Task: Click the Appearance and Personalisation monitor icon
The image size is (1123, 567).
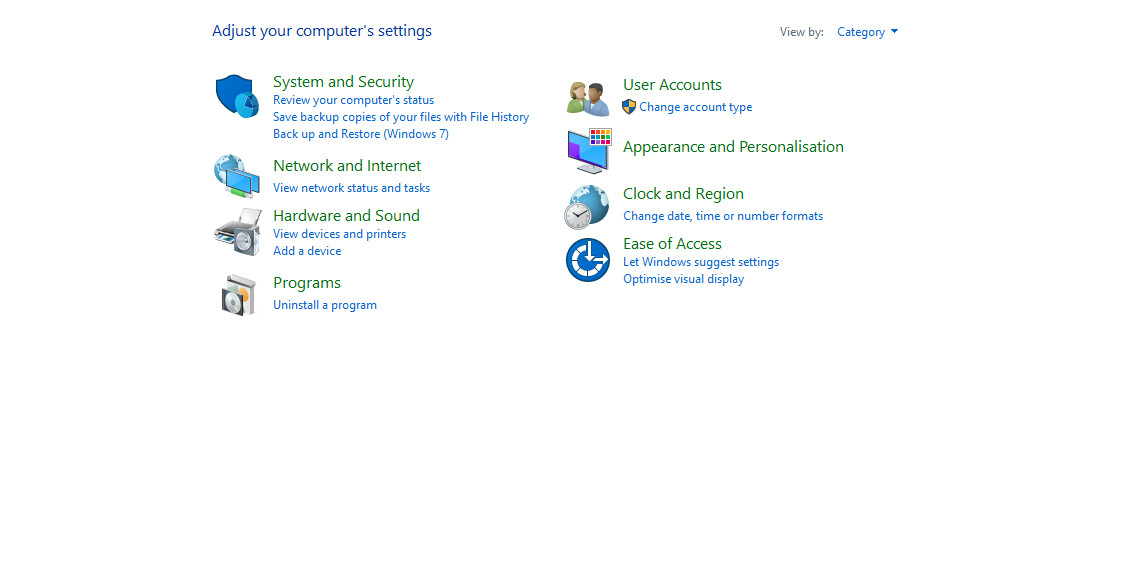Action: pyautogui.click(x=588, y=151)
